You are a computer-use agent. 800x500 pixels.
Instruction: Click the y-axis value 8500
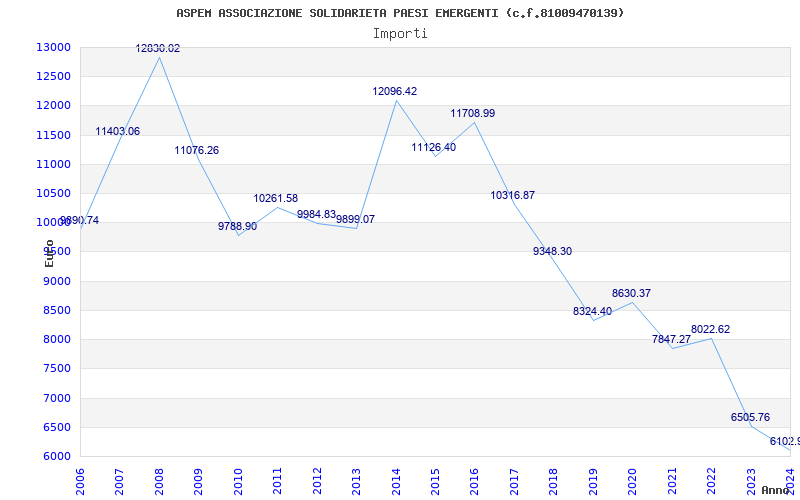[56, 310]
